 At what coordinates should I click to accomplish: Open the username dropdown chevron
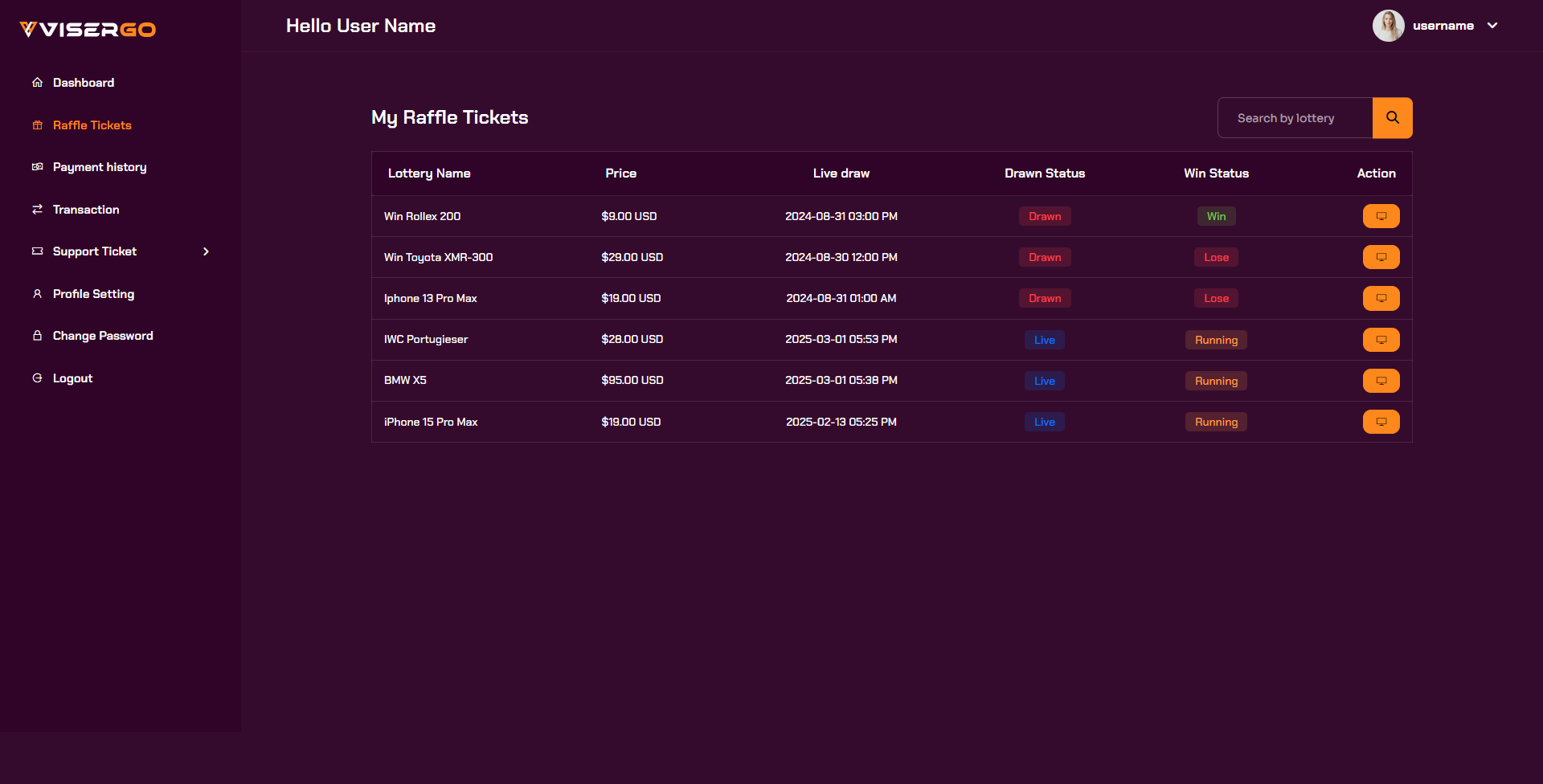coord(1492,26)
